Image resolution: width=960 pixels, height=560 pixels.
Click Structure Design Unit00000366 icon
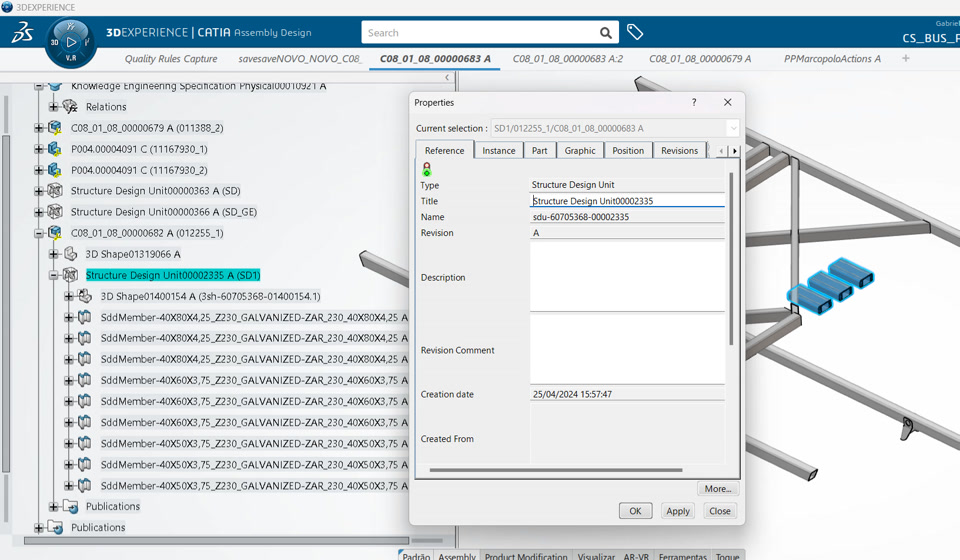pyautogui.click(x=55, y=212)
